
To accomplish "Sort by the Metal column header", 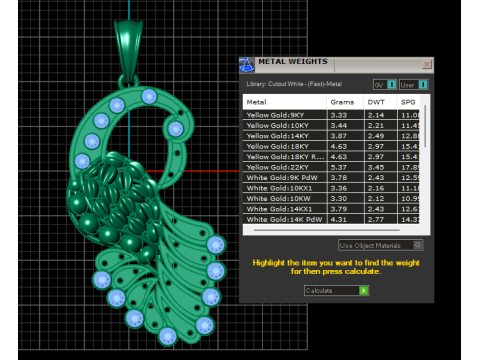I will pos(285,102).
